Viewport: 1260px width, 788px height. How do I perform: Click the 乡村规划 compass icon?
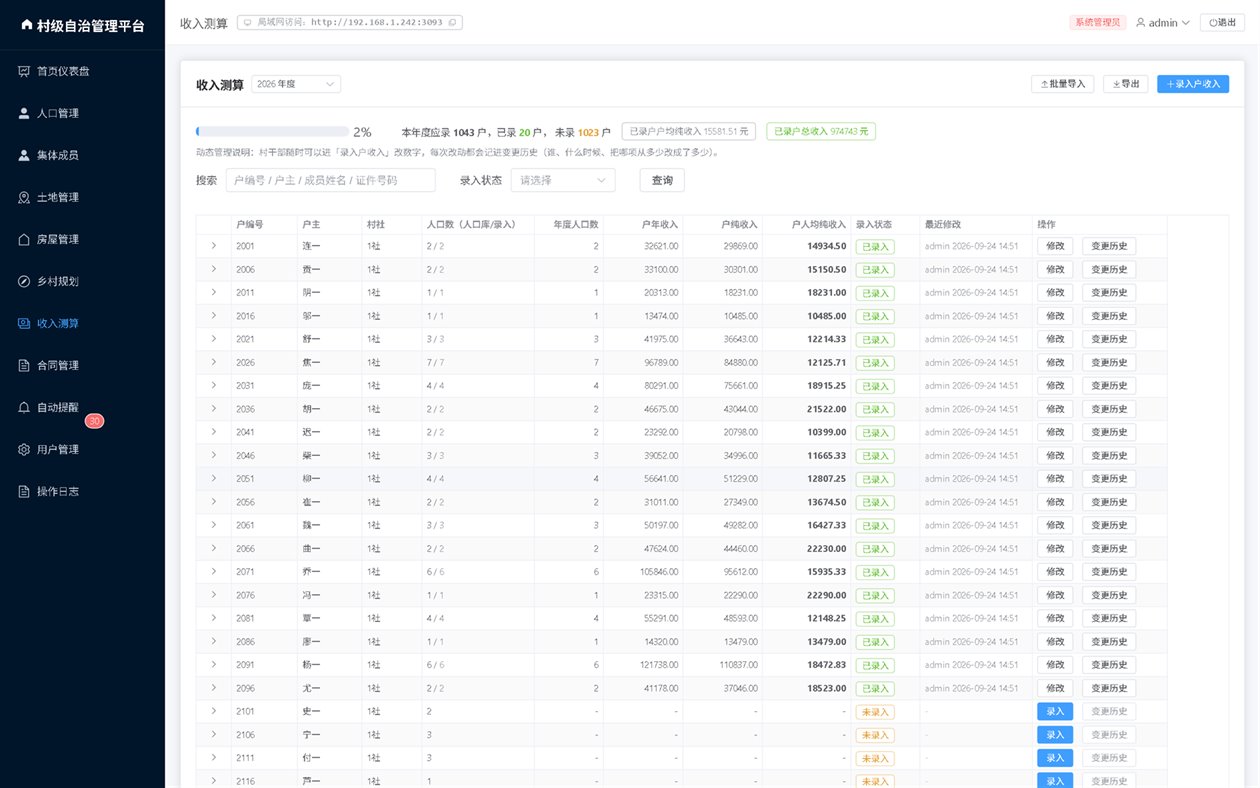coord(24,281)
